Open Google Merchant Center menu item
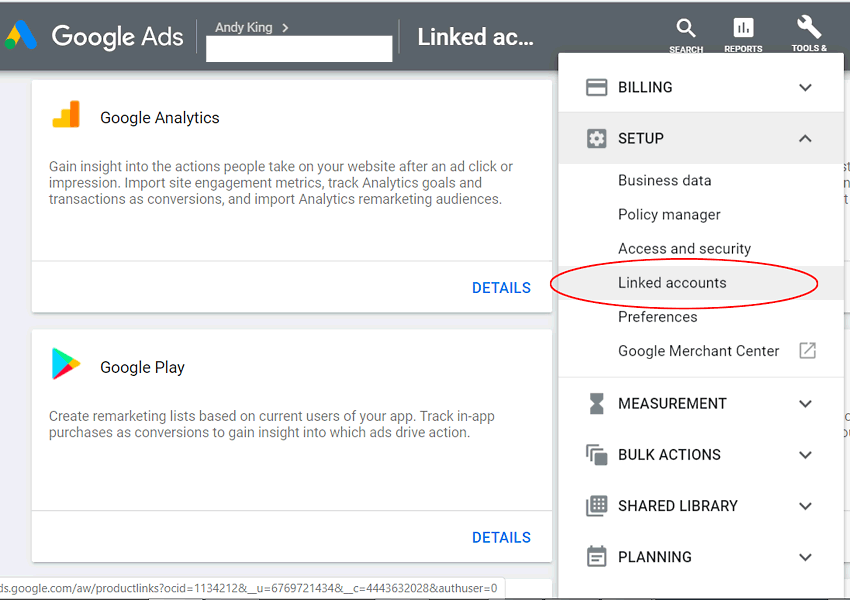850x600 pixels. pyautogui.click(x=701, y=351)
